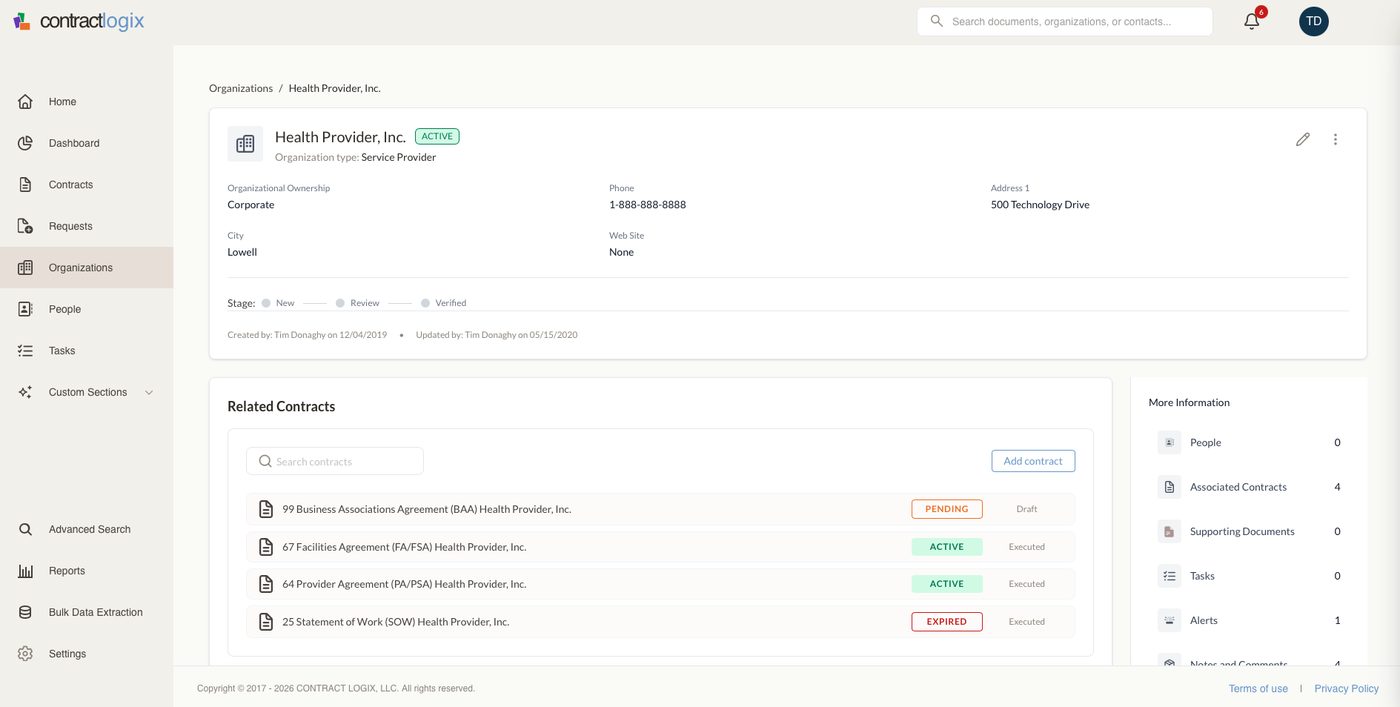Image resolution: width=1400 pixels, height=707 pixels.
Task: Click the People icon under More Information
Action: click(1169, 442)
